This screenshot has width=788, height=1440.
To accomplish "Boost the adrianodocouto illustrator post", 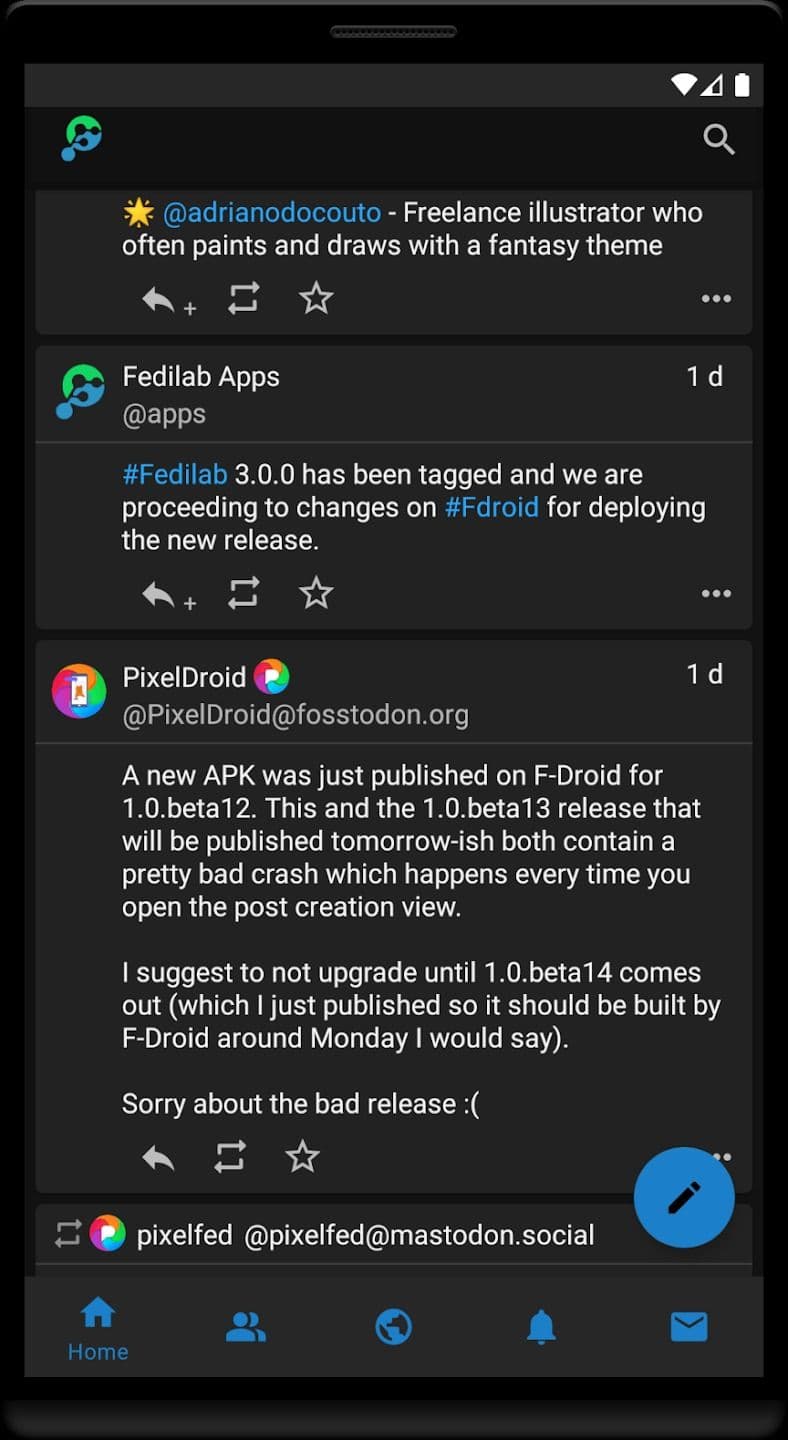I will tap(243, 298).
